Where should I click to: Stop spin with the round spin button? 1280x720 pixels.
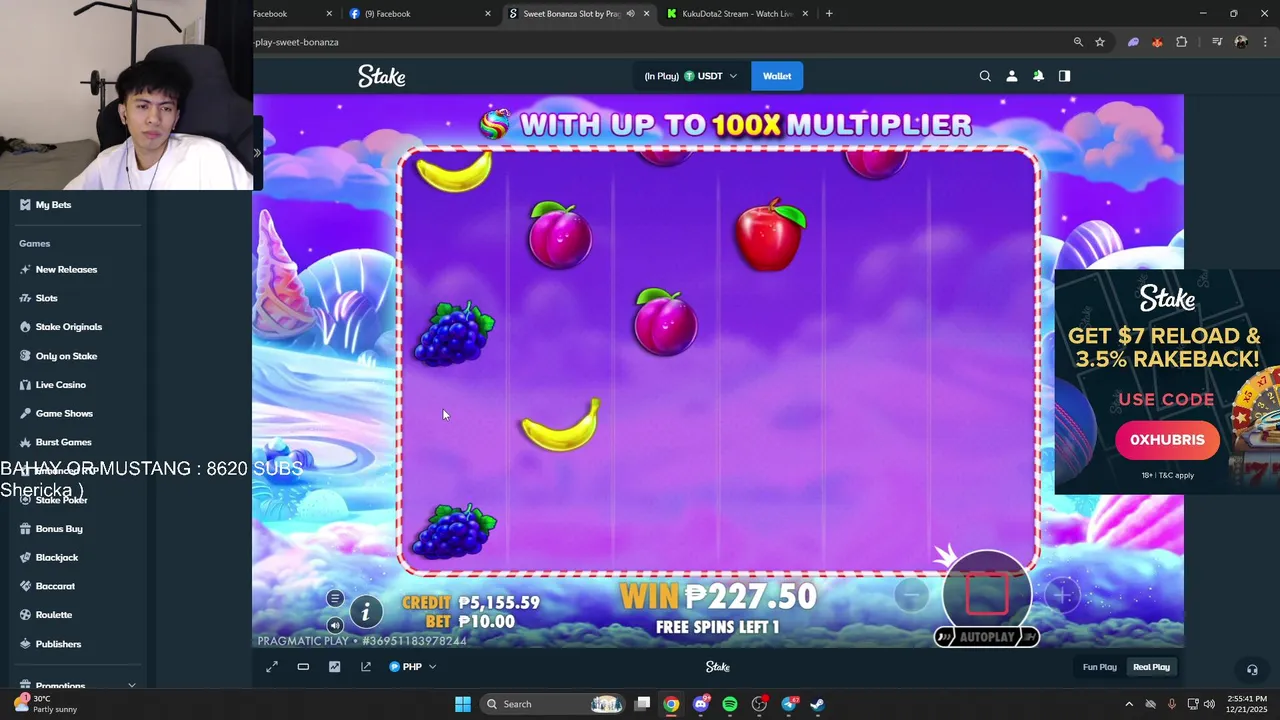[987, 595]
